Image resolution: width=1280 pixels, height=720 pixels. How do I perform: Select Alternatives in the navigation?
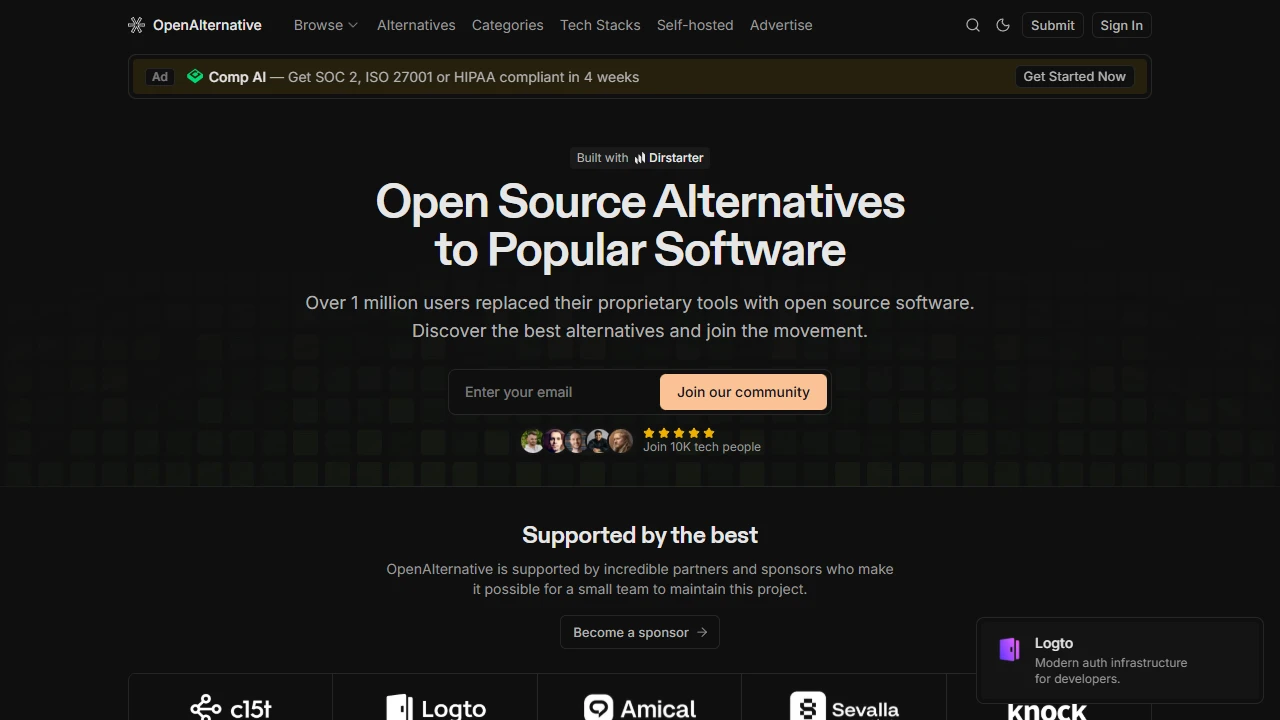(x=416, y=25)
